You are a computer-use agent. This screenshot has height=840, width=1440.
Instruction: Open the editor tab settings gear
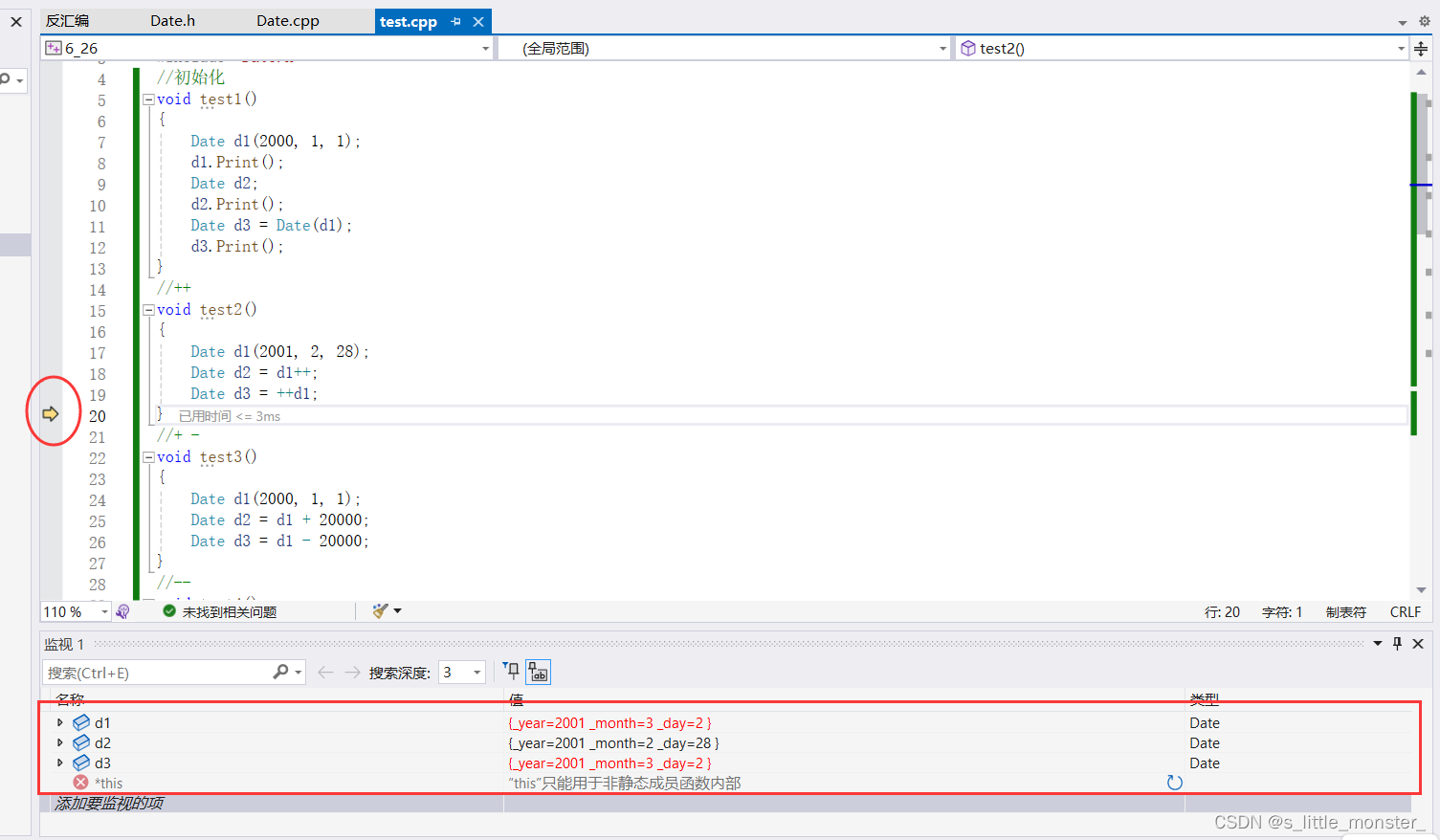[1424, 21]
